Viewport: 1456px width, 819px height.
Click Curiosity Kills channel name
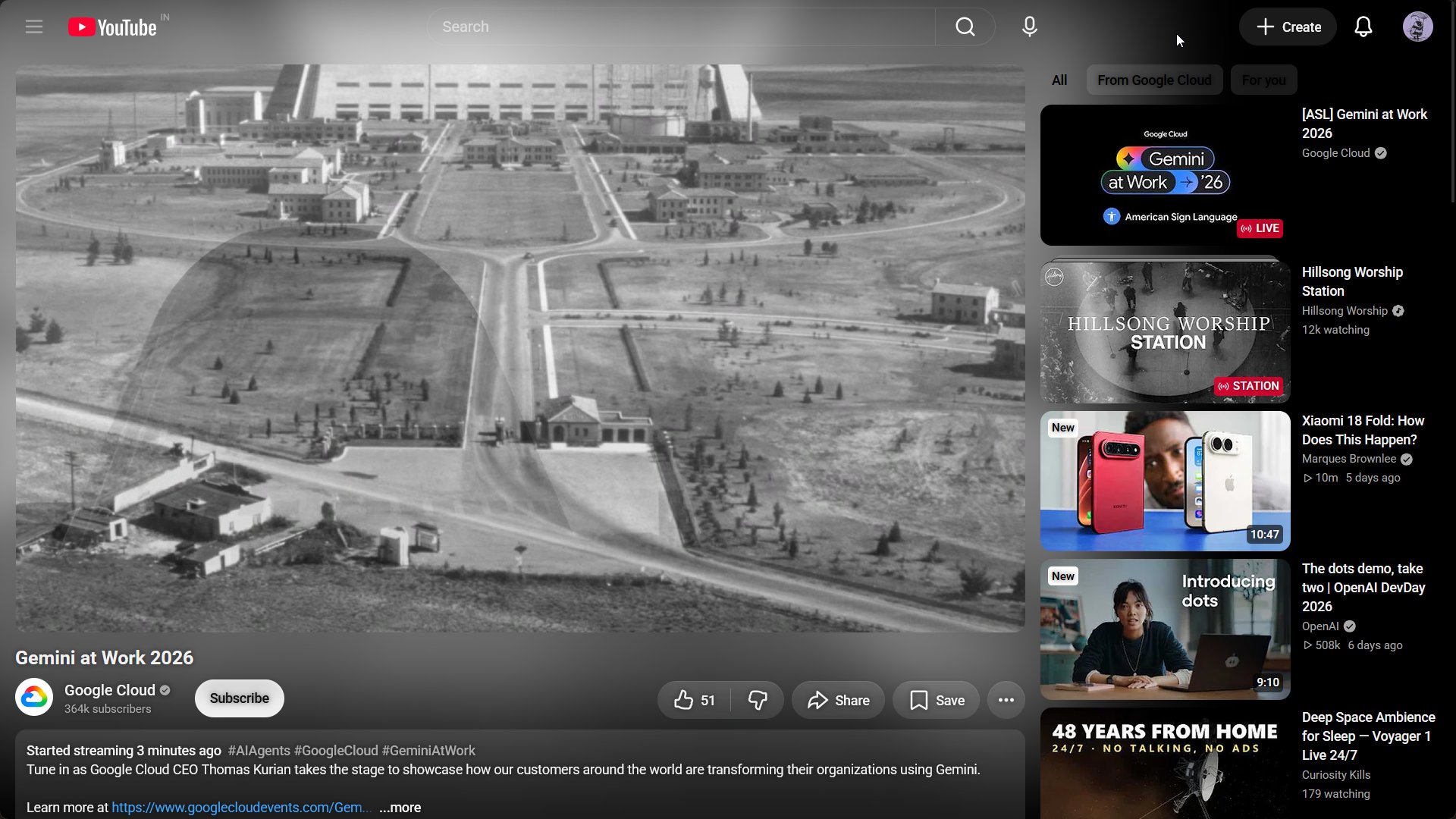click(1335, 775)
